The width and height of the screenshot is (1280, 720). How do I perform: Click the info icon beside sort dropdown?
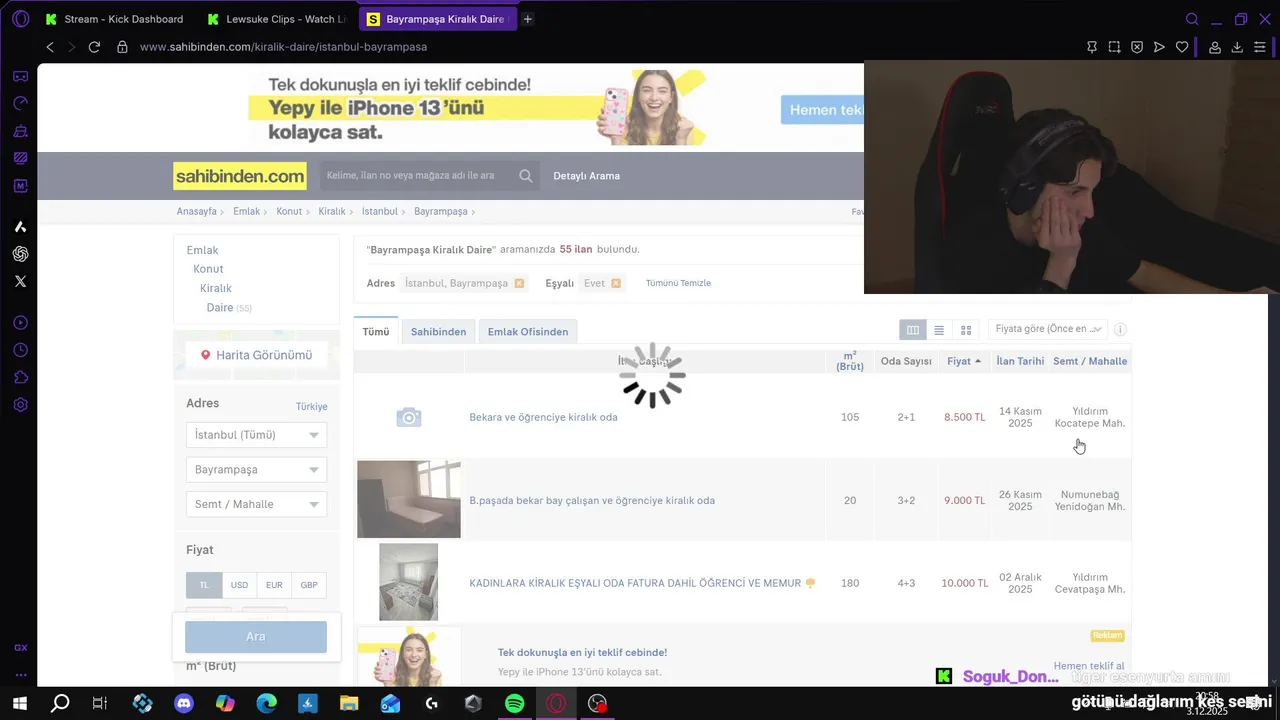pyautogui.click(x=1120, y=329)
